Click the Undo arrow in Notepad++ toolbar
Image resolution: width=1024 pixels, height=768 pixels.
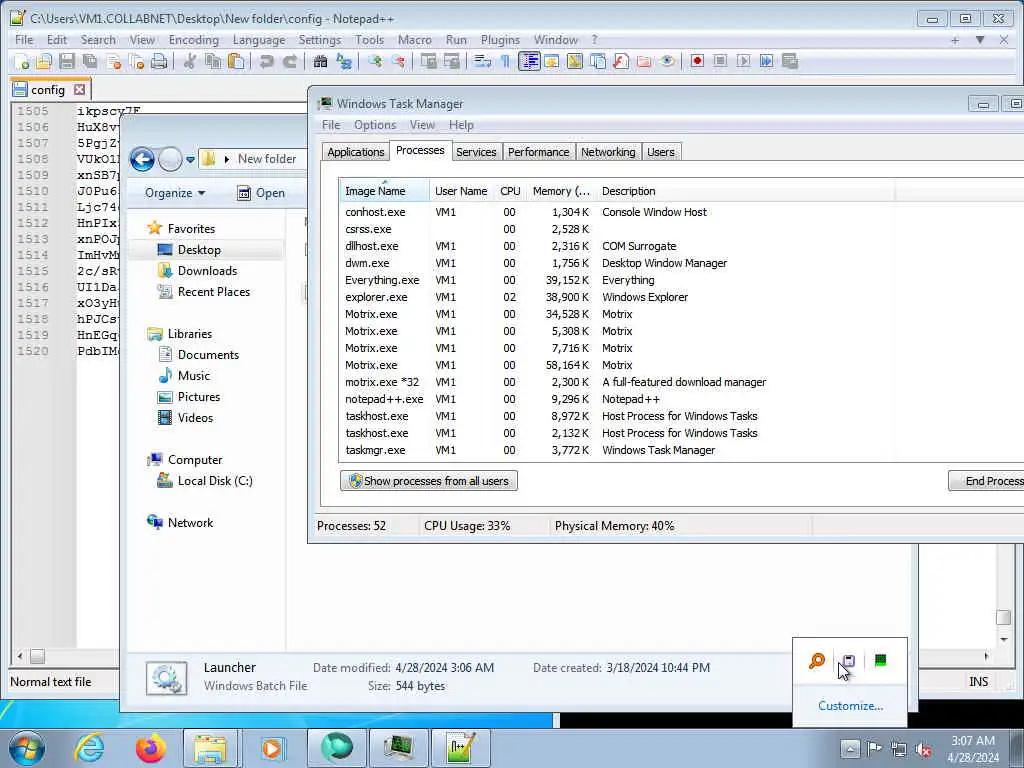click(266, 61)
